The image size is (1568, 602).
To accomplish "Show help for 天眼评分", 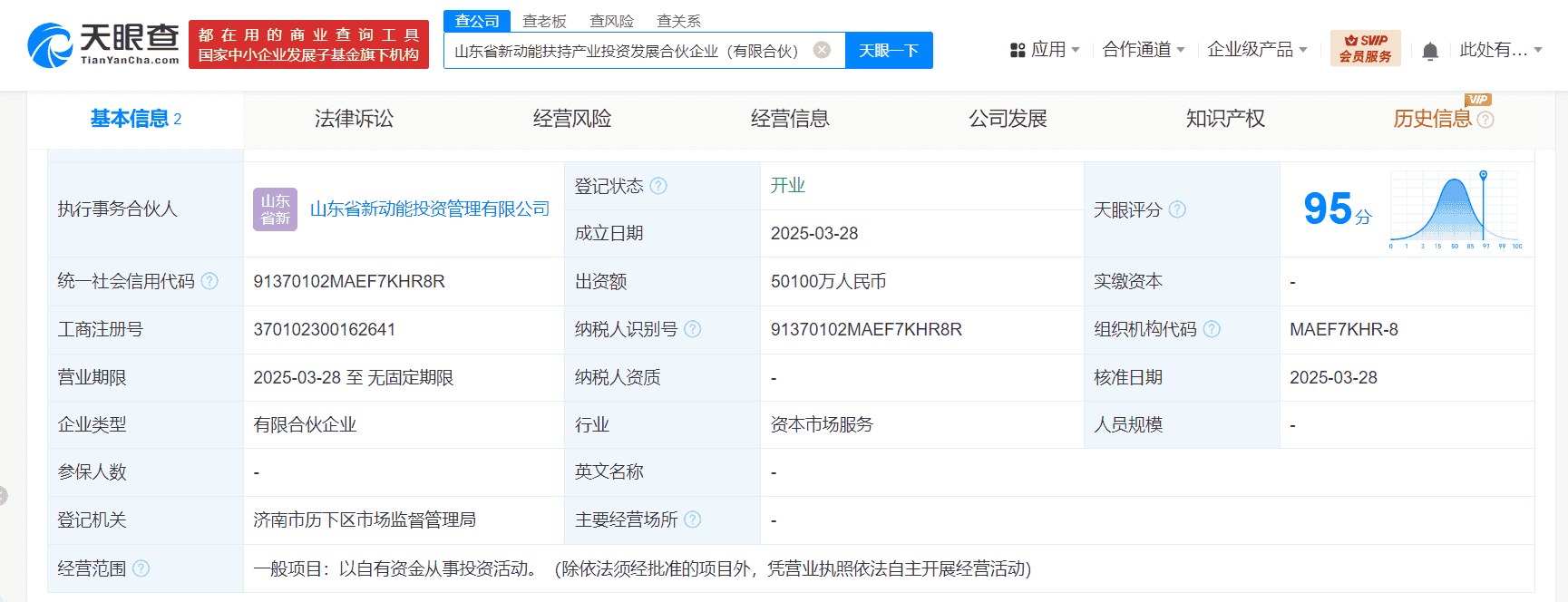I will [x=1177, y=209].
